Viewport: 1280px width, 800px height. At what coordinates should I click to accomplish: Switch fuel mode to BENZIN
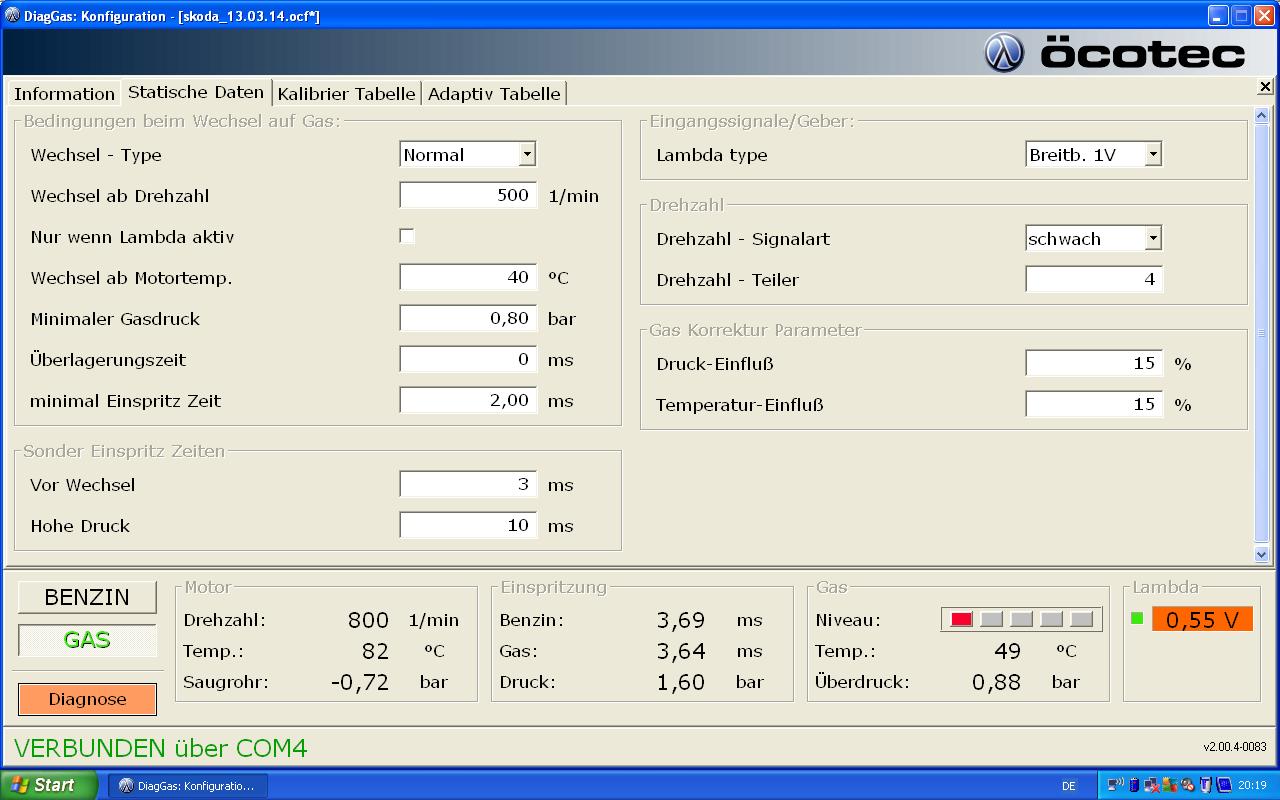(x=87, y=597)
